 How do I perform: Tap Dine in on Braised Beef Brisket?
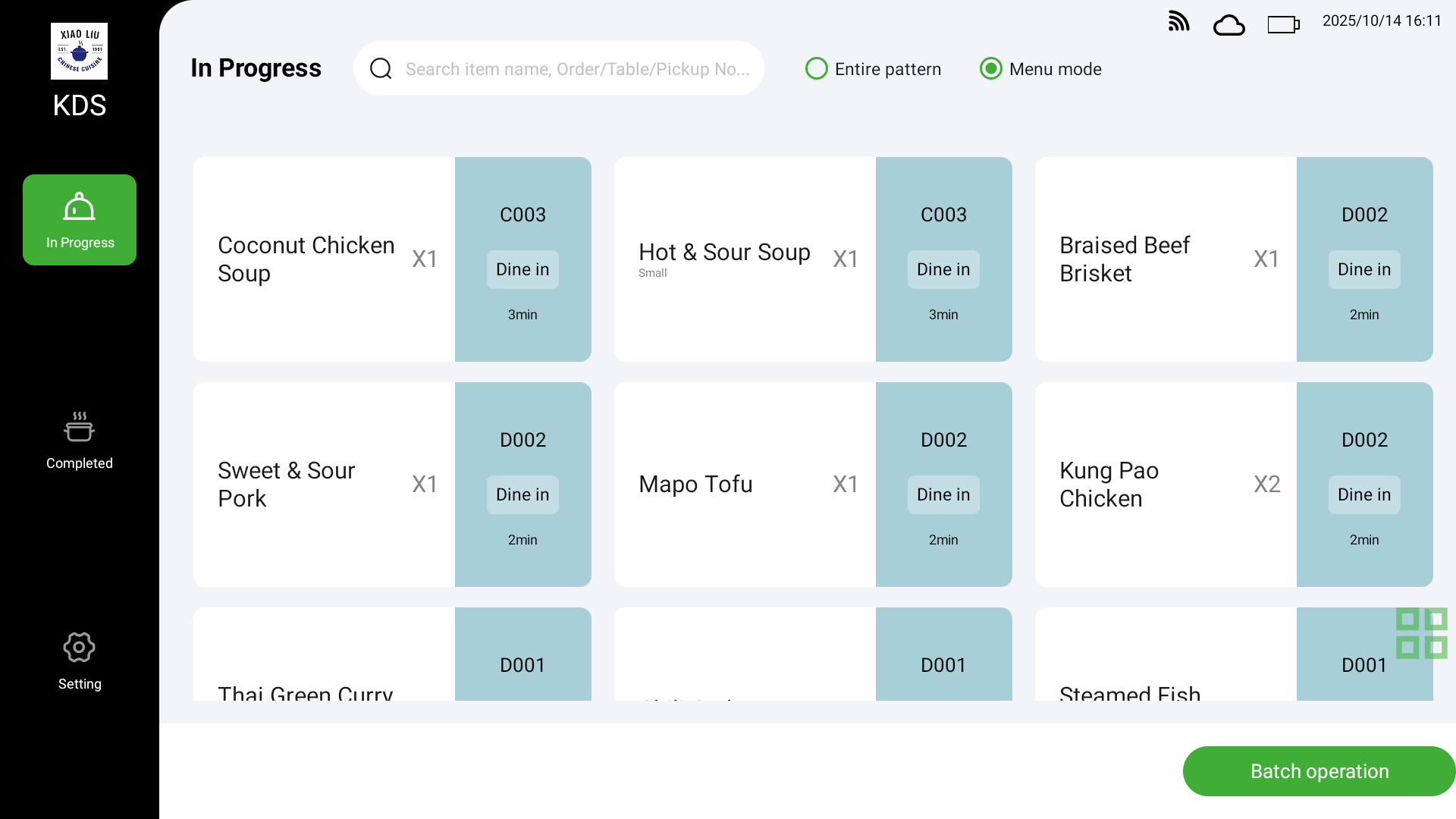[x=1364, y=269]
